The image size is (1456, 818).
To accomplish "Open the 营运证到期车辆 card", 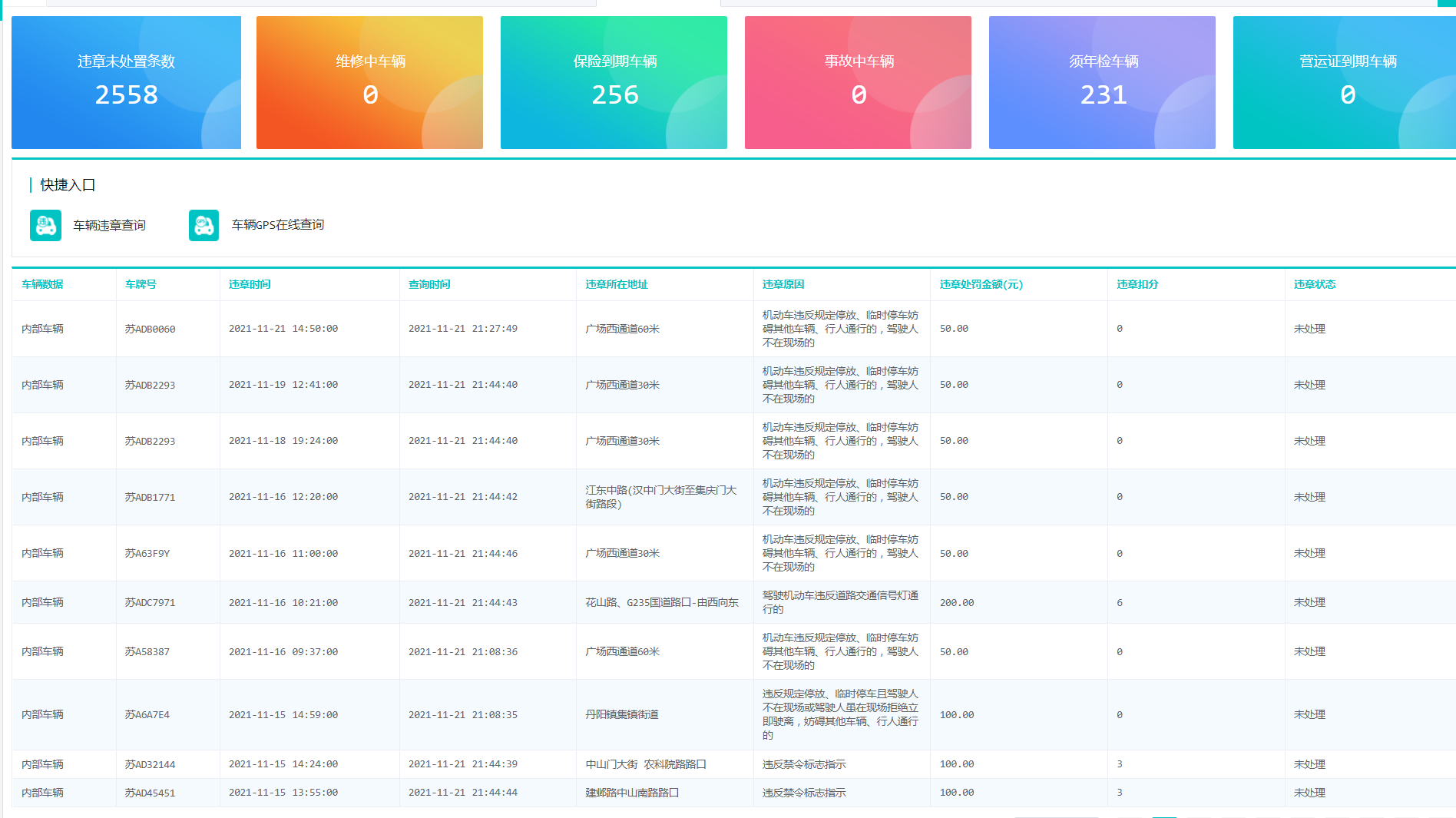I will click(1345, 82).
